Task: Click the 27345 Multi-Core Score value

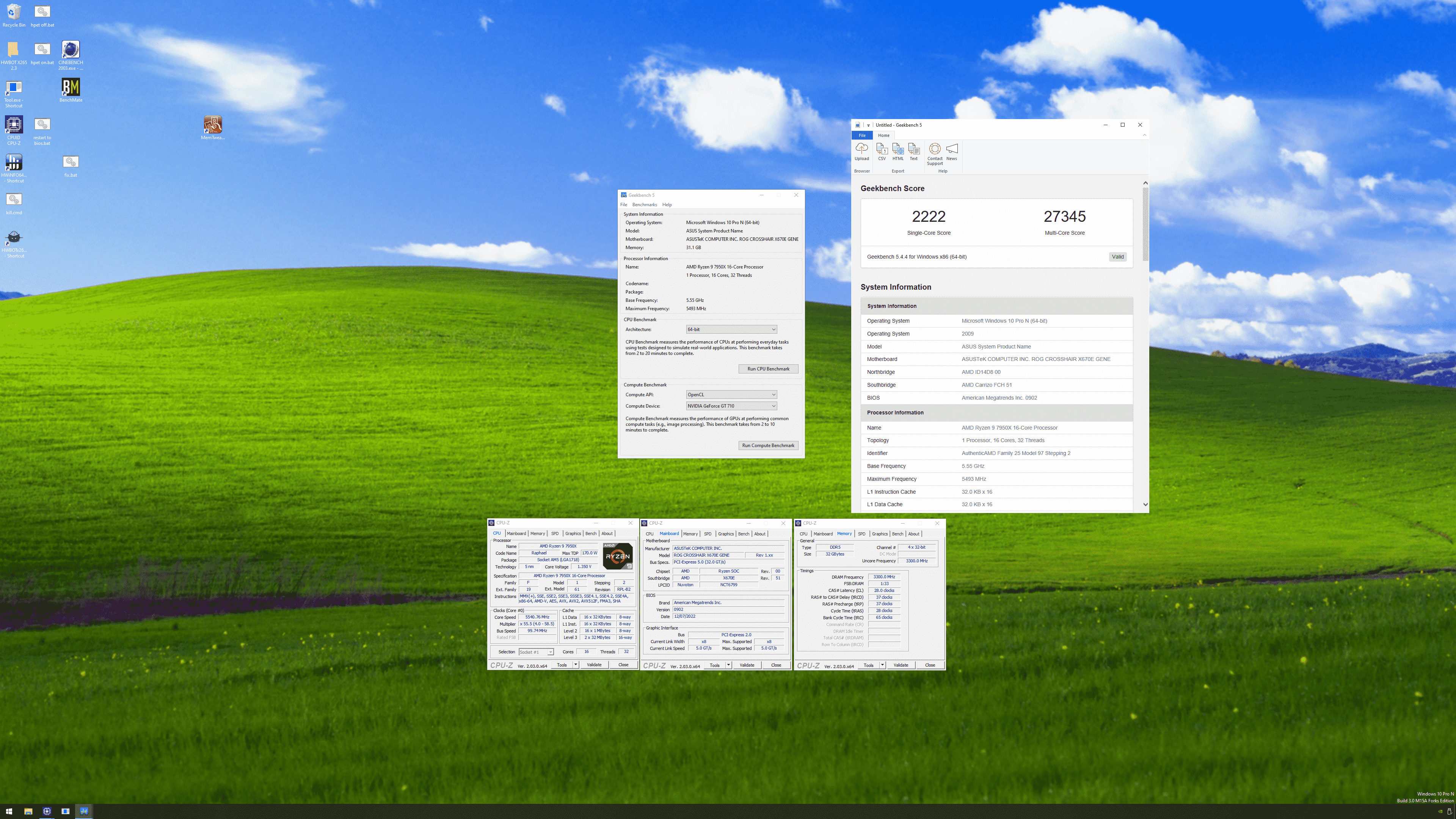Action: 1064,217
